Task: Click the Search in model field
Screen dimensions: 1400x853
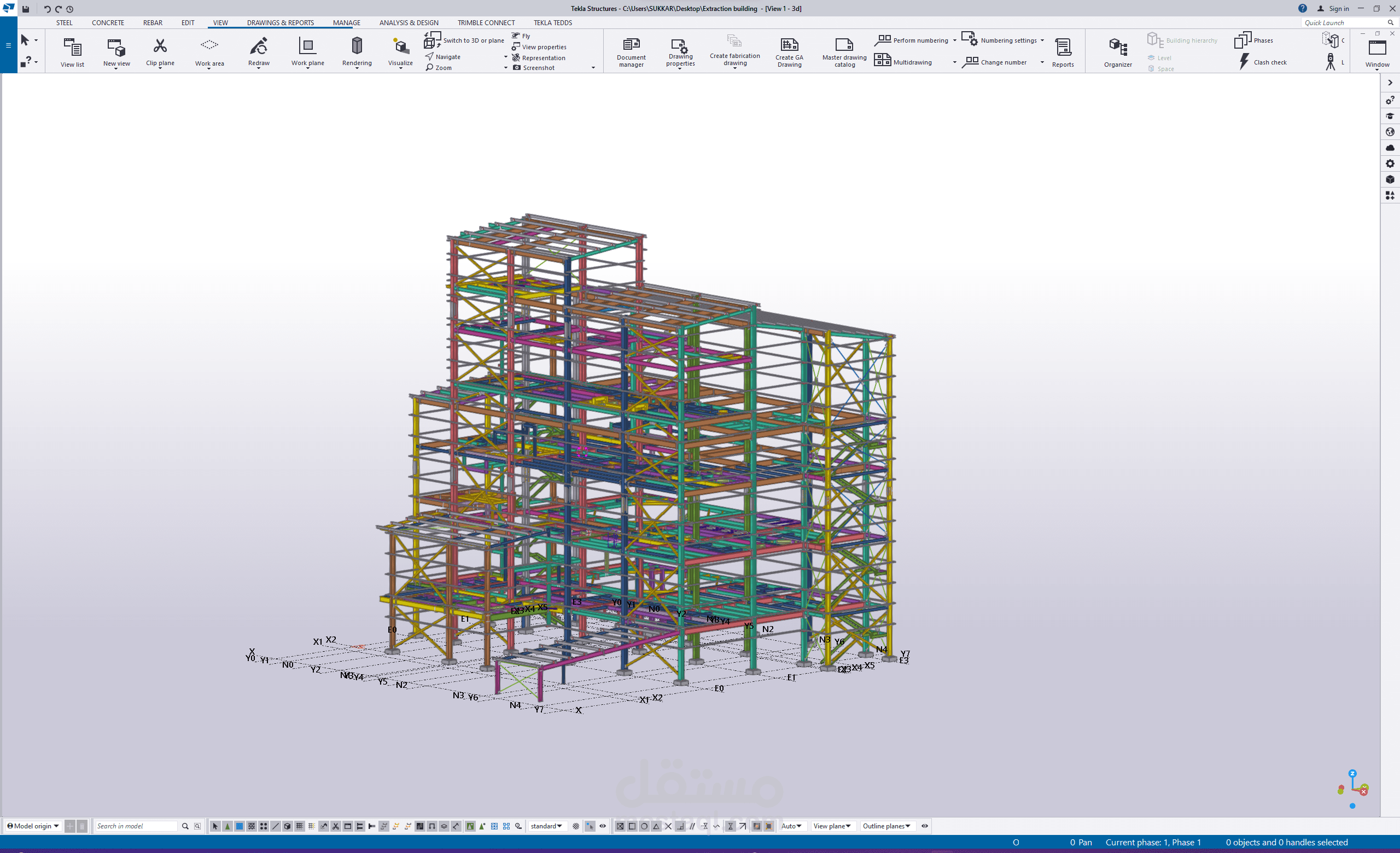Action: point(135,826)
